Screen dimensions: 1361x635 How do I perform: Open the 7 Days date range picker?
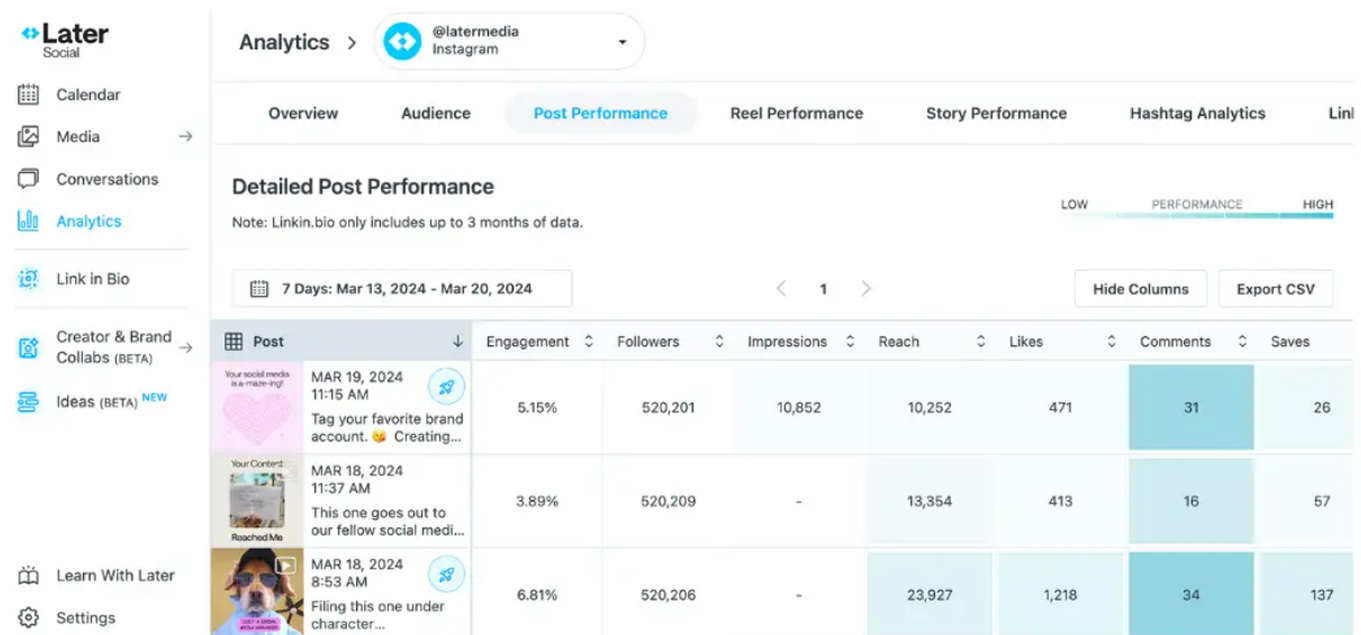pyautogui.click(x=402, y=289)
